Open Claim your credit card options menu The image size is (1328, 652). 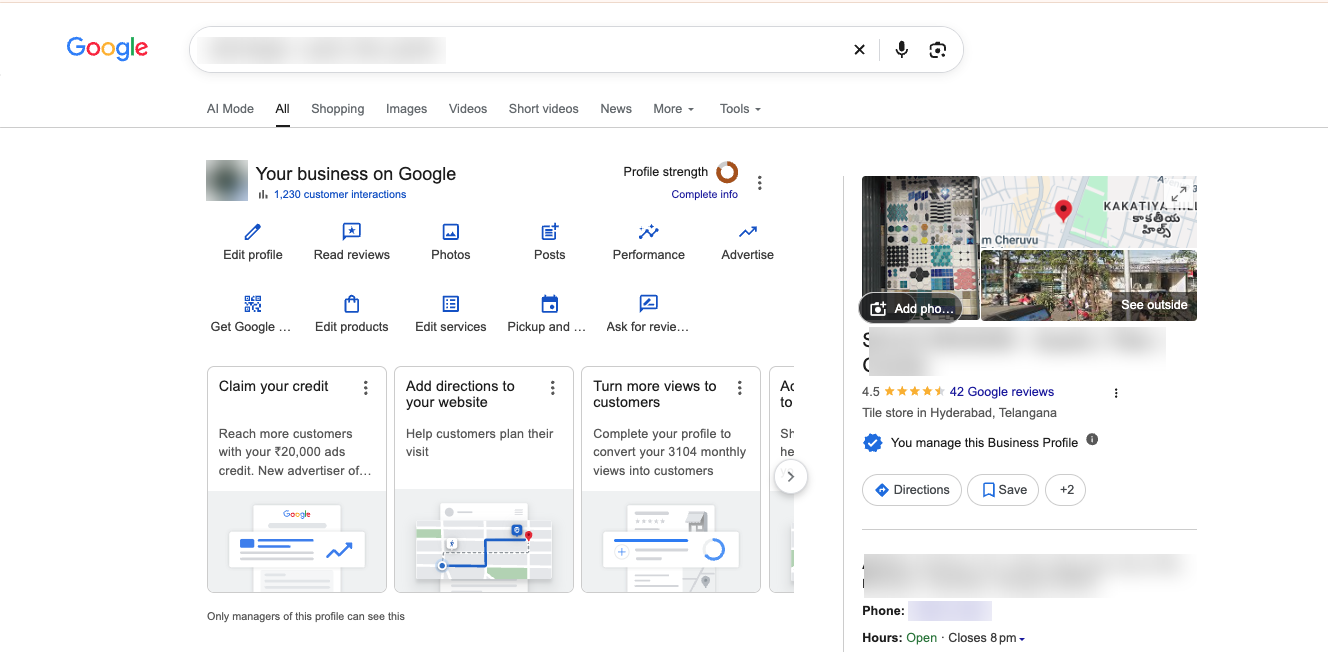pyautogui.click(x=366, y=388)
